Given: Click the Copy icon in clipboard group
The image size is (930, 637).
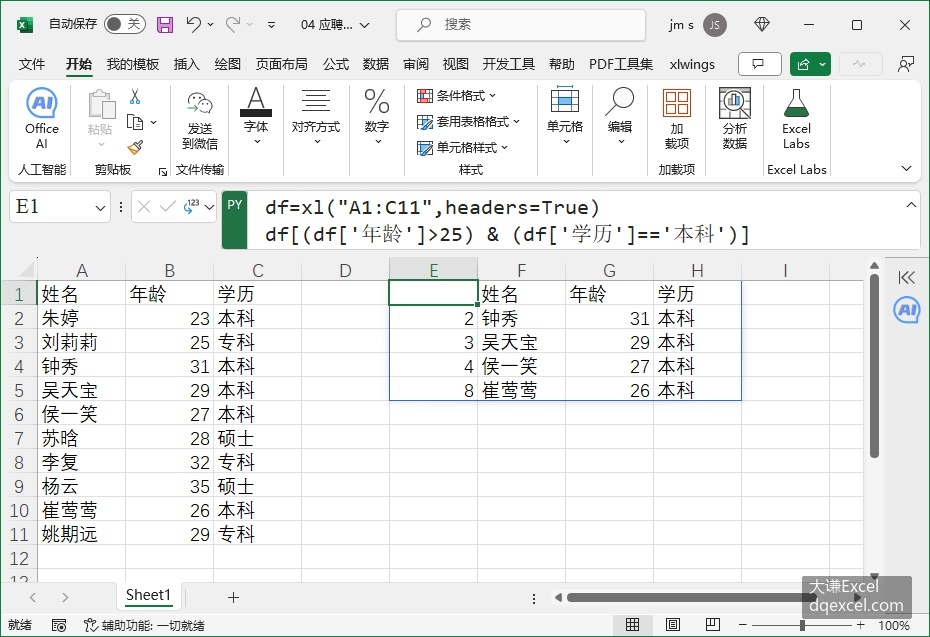Looking at the screenshot, I should click(x=135, y=122).
